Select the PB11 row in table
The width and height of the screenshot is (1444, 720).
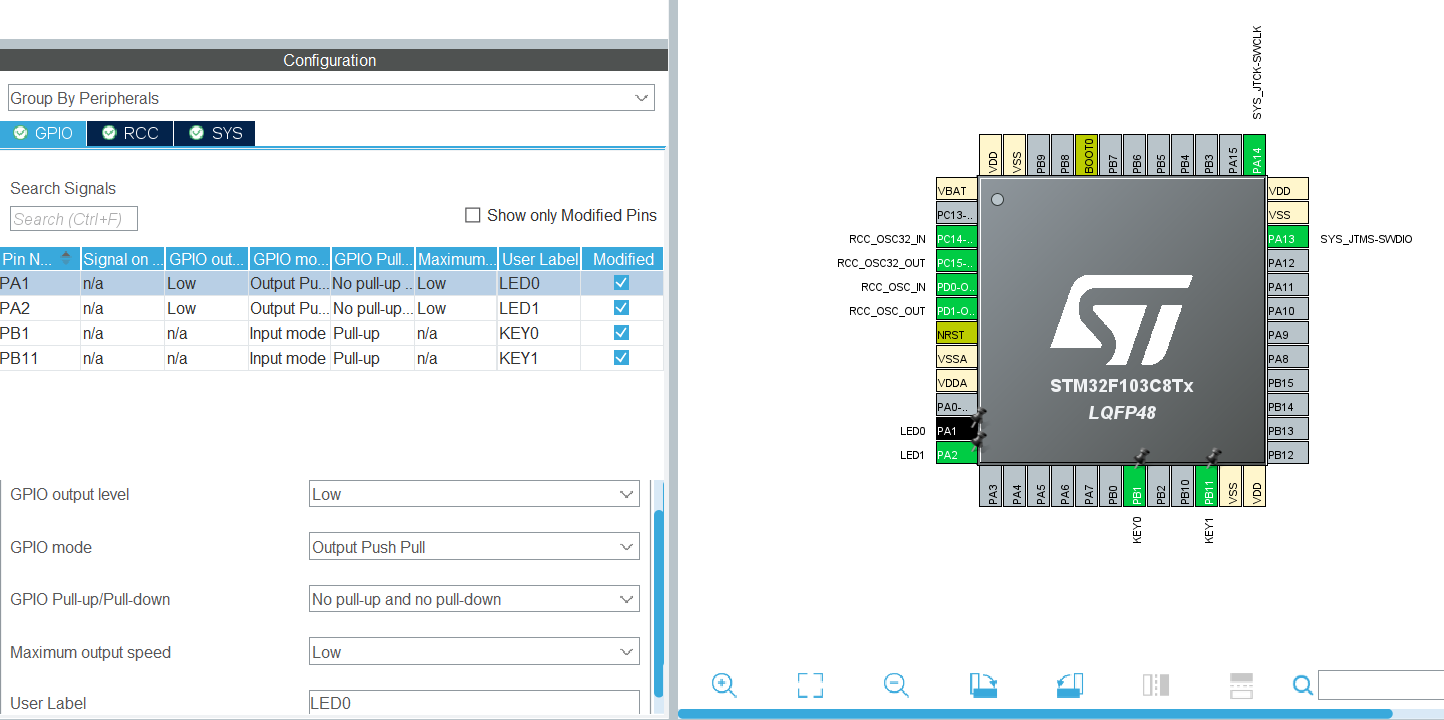coord(331,358)
